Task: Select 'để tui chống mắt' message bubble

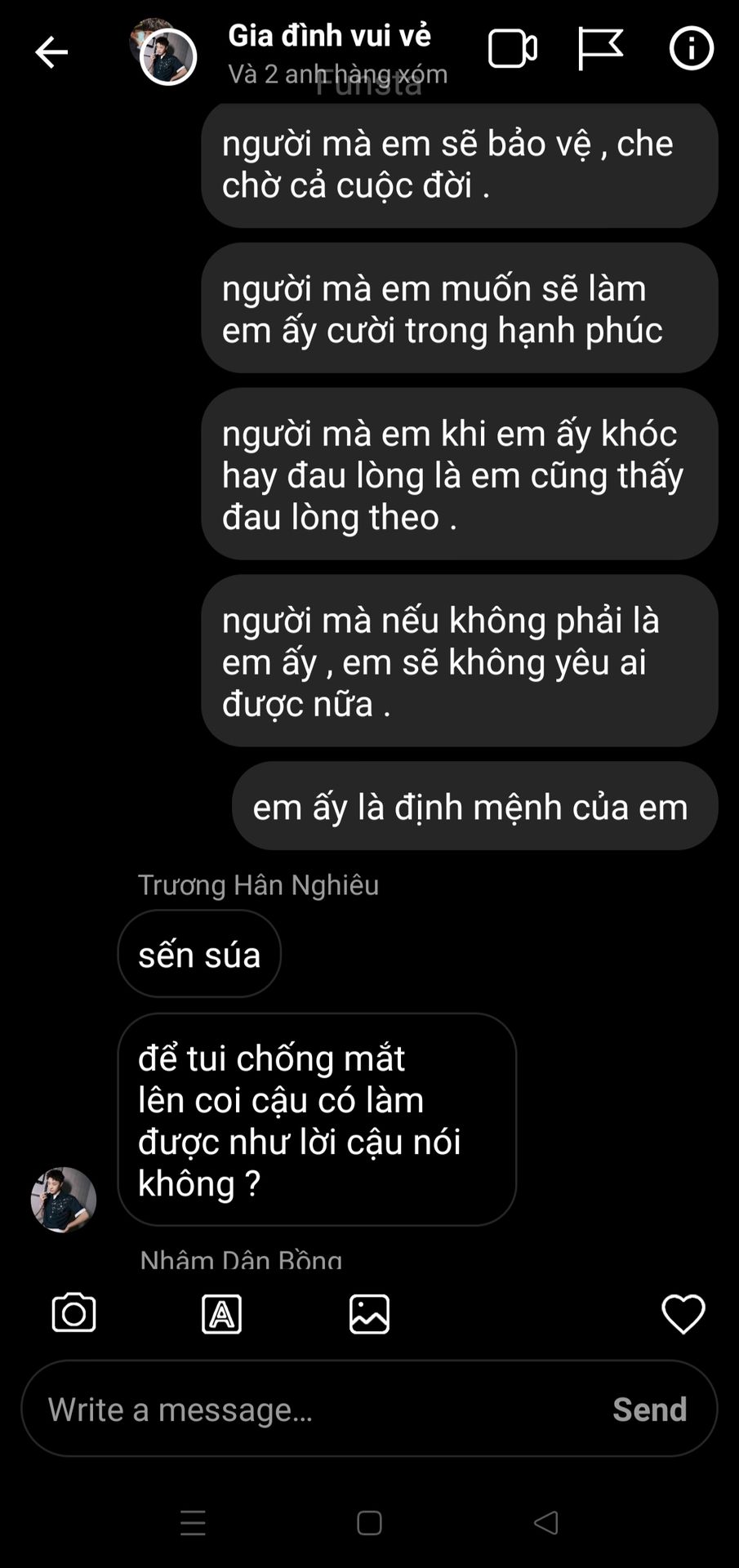Action: (x=317, y=1120)
